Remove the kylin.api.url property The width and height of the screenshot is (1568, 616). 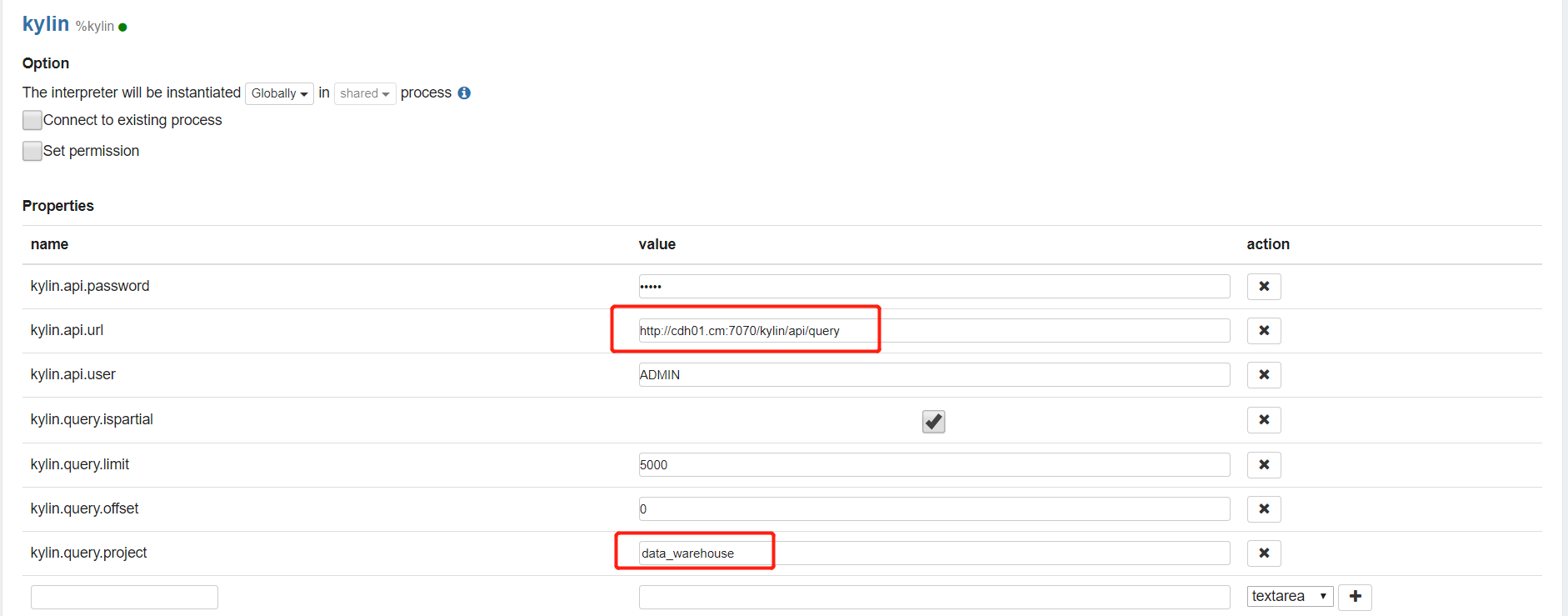[x=1264, y=331]
